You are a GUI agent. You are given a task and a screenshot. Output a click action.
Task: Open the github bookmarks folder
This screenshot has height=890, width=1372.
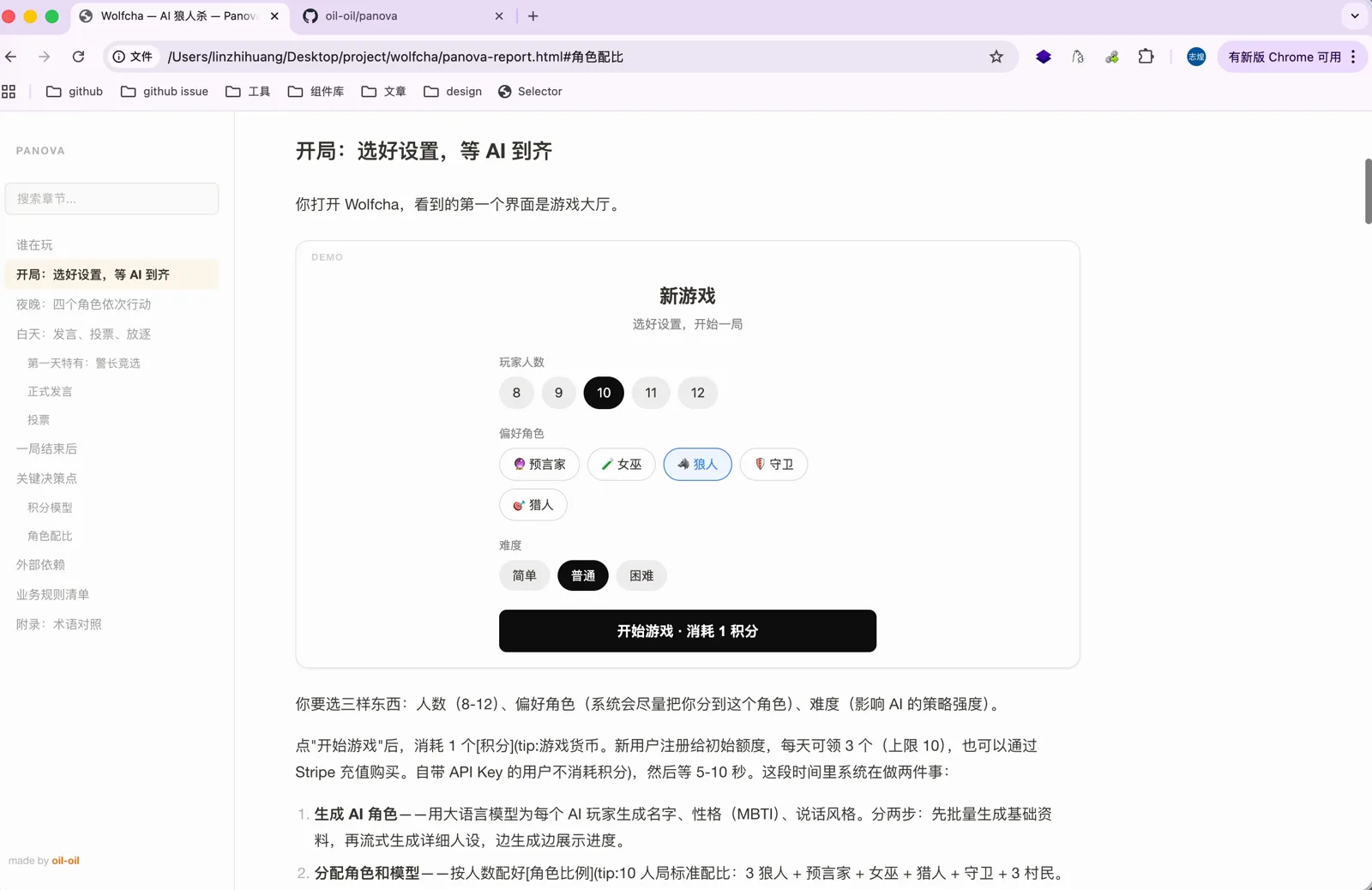coord(75,92)
